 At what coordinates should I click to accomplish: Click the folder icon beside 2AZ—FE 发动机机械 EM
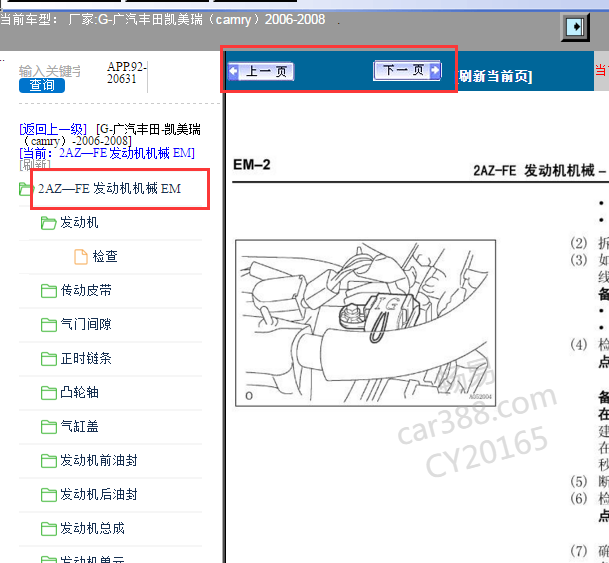click(26, 189)
